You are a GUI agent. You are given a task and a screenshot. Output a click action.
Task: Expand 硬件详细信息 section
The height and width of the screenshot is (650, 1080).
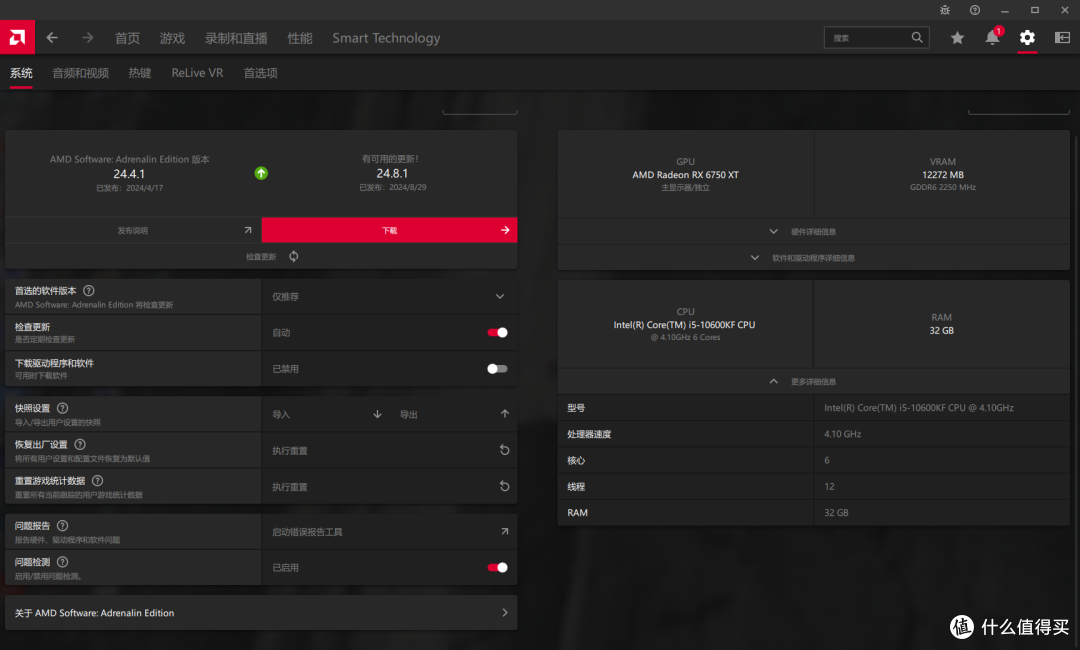pos(813,231)
